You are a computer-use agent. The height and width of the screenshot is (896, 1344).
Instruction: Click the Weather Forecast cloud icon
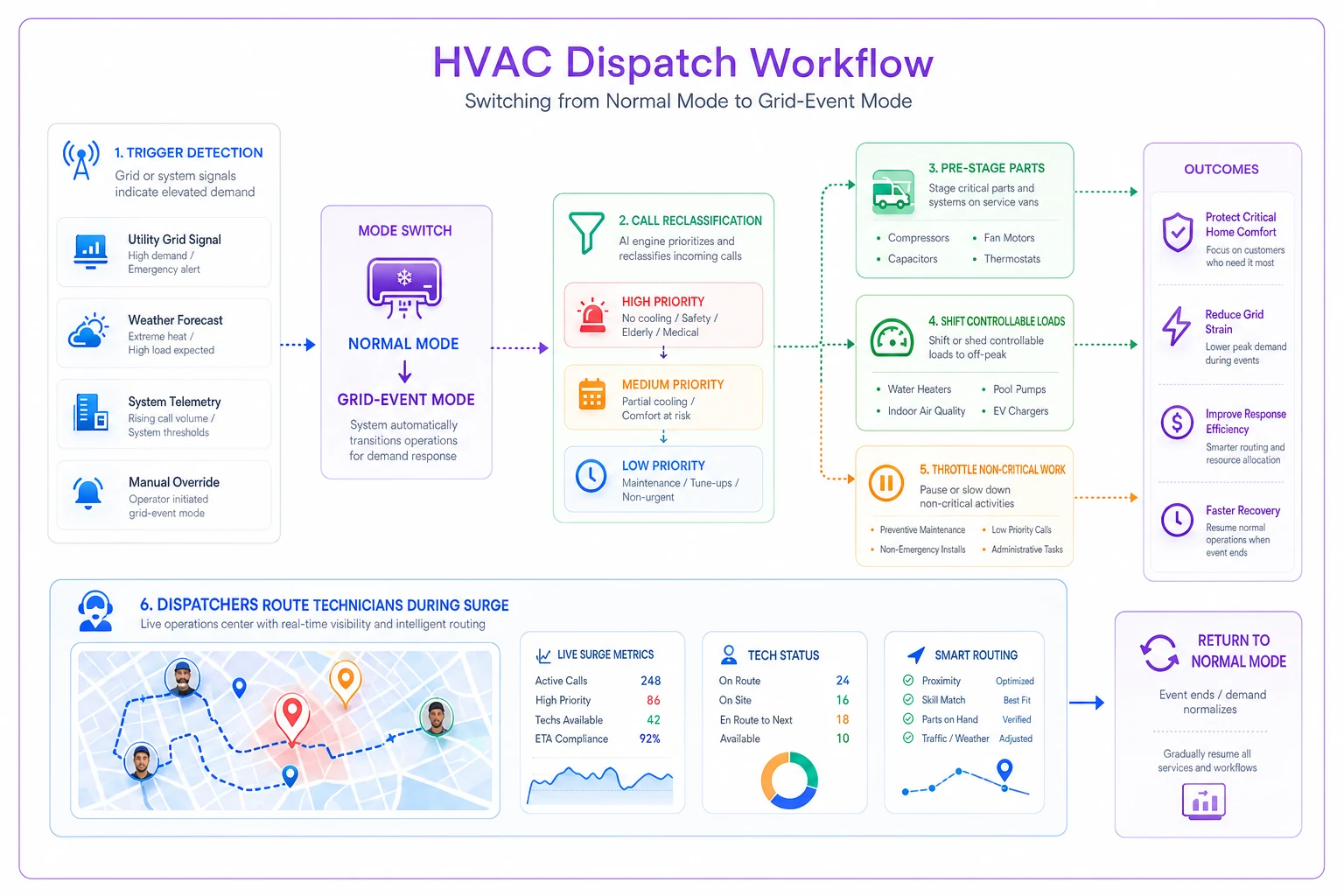pos(88,331)
